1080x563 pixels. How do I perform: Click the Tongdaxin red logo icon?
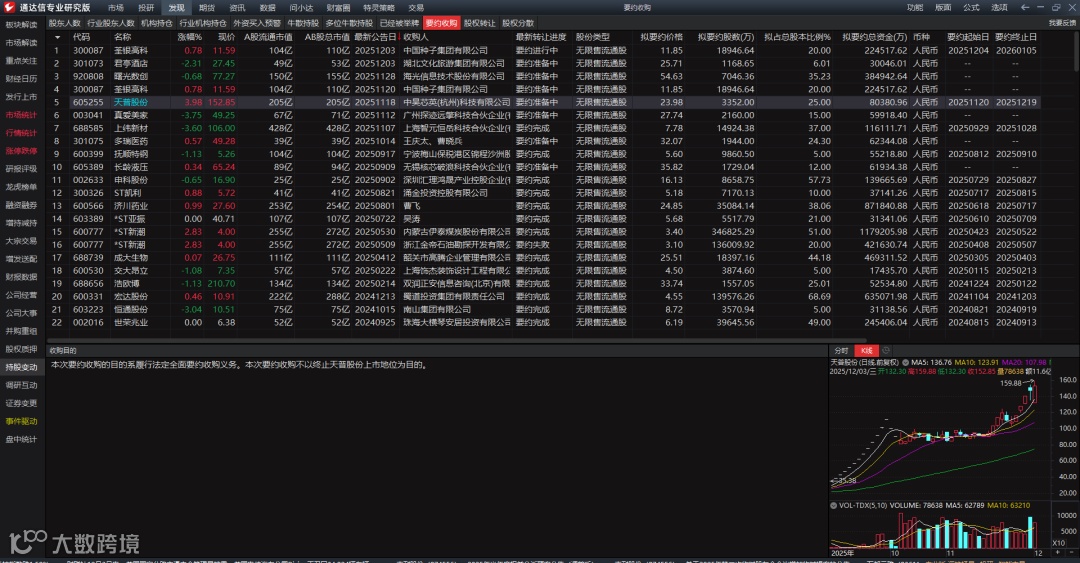(9, 7)
